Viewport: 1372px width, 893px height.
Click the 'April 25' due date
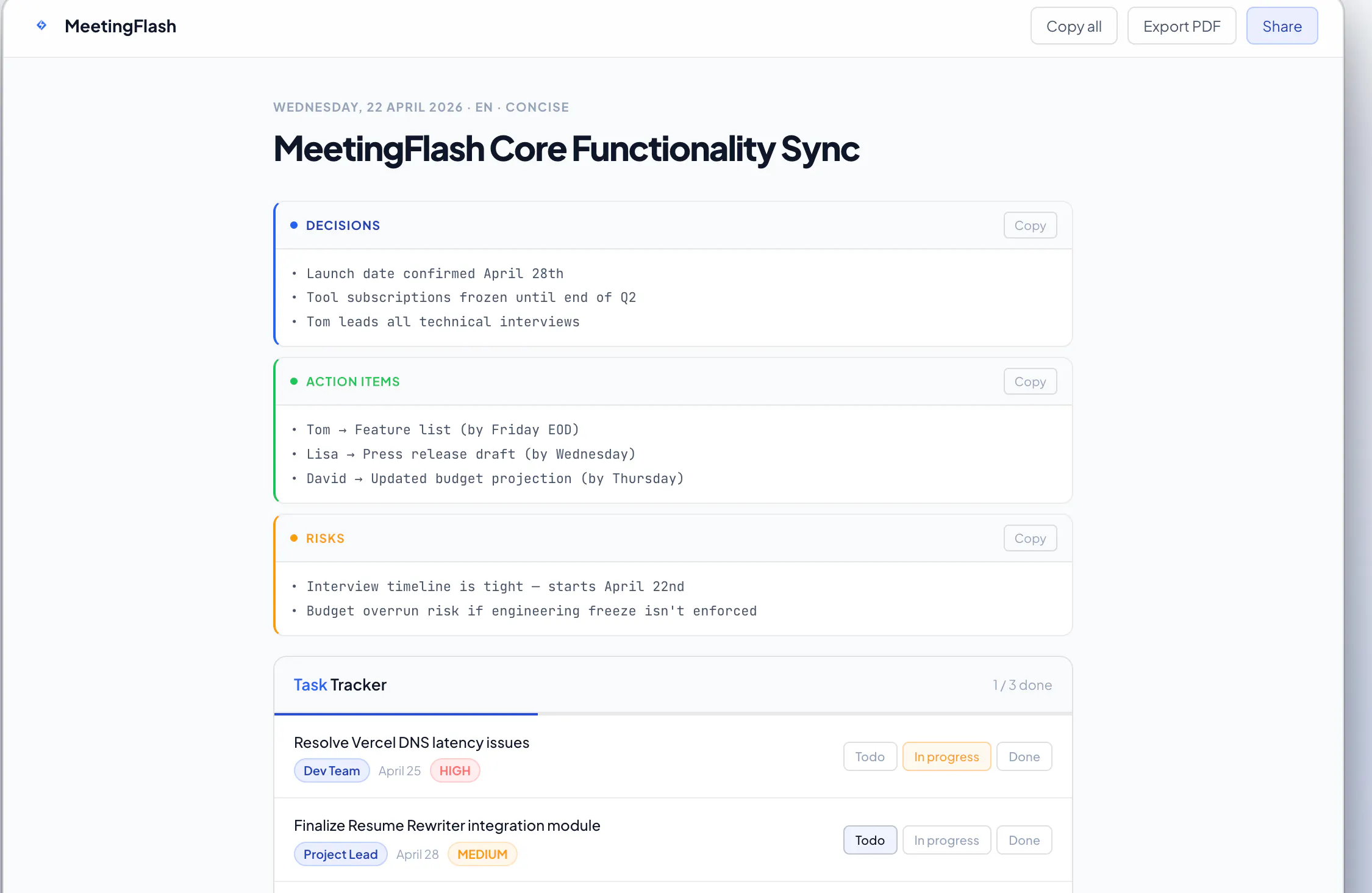[399, 770]
